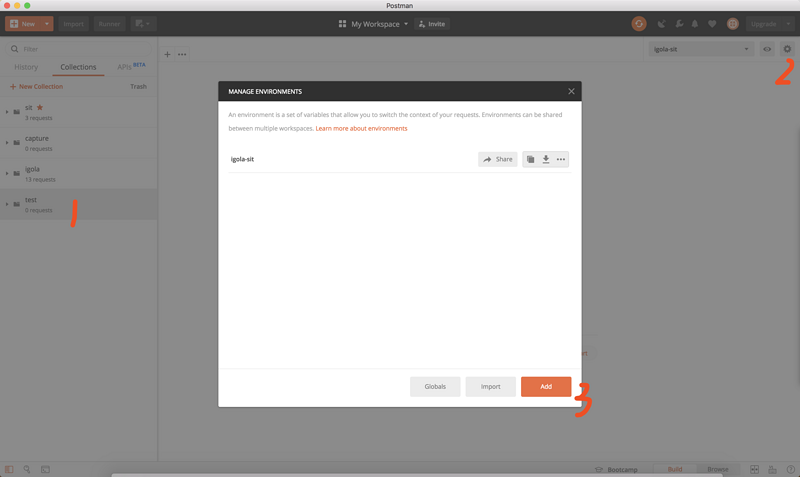Duplicate the igola-sit environment icon

pos(531,159)
